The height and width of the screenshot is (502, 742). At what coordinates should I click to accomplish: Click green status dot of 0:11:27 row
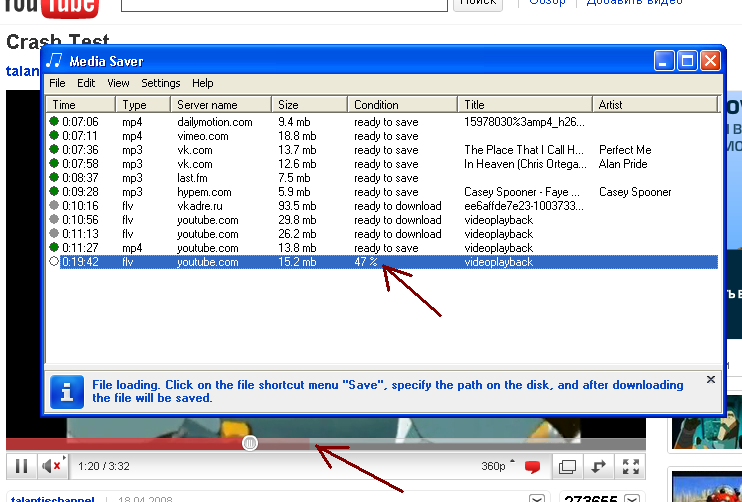54,247
